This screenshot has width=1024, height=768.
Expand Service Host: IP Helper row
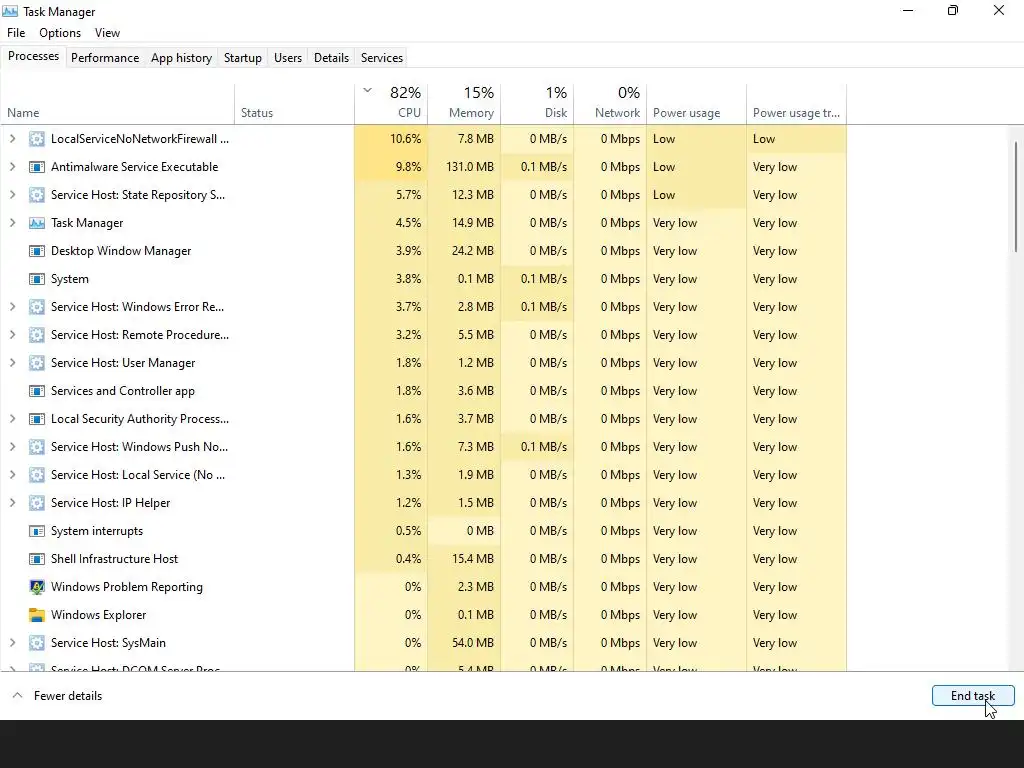pyautogui.click(x=12, y=502)
